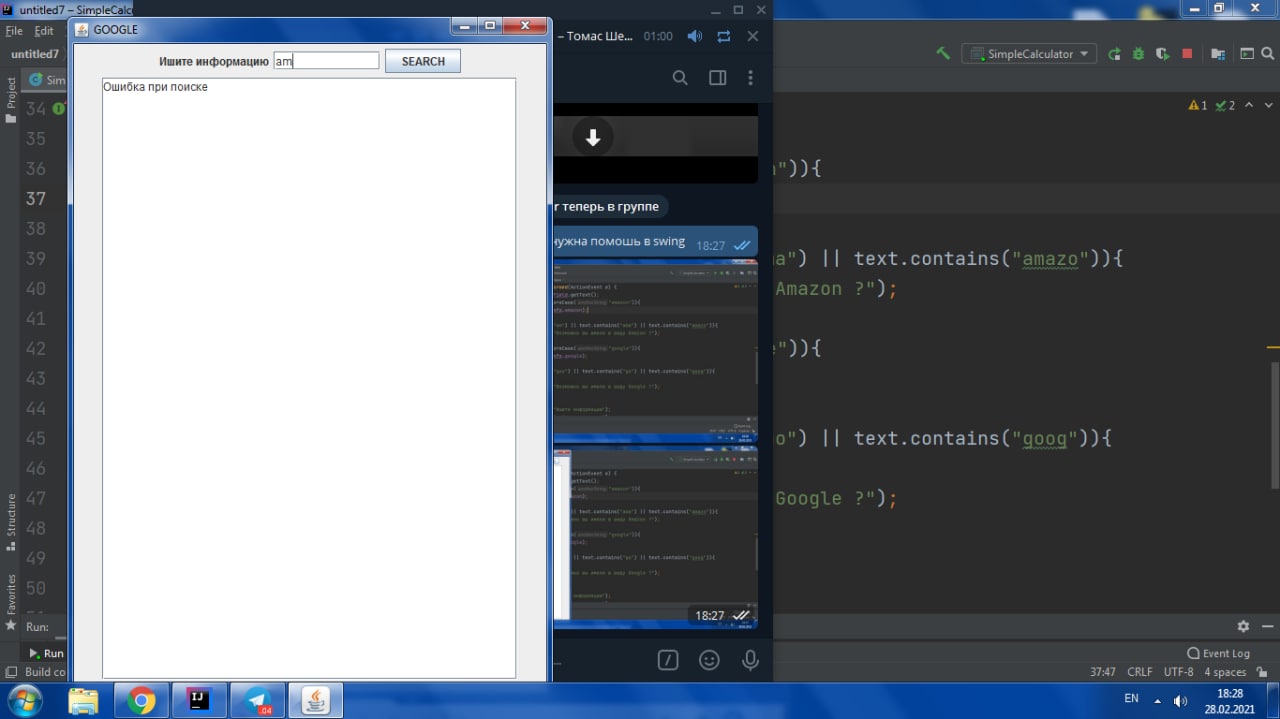Hide the Run panel with minus icon
The height and width of the screenshot is (719, 1280).
pyautogui.click(x=1267, y=626)
